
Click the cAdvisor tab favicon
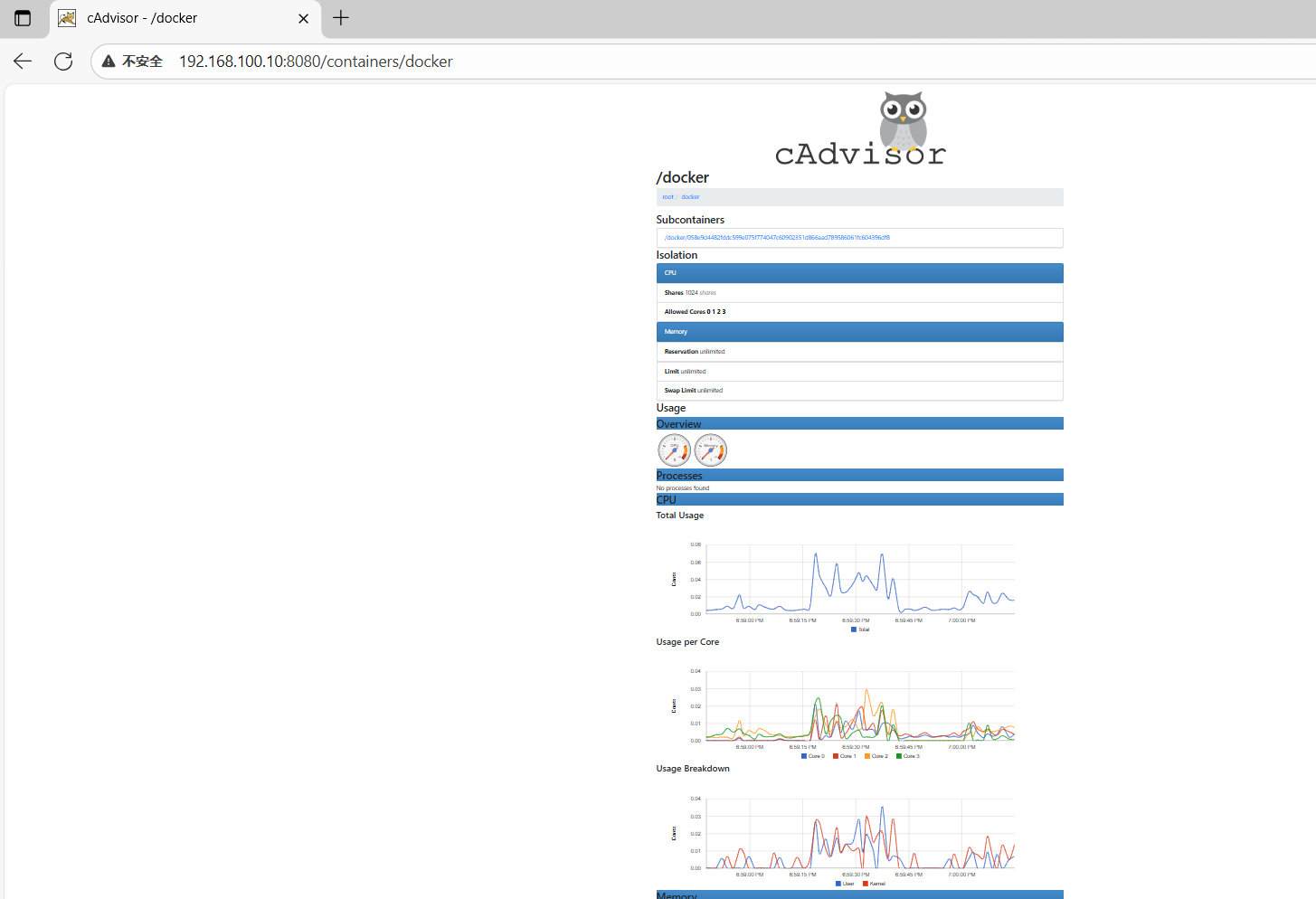(67, 18)
